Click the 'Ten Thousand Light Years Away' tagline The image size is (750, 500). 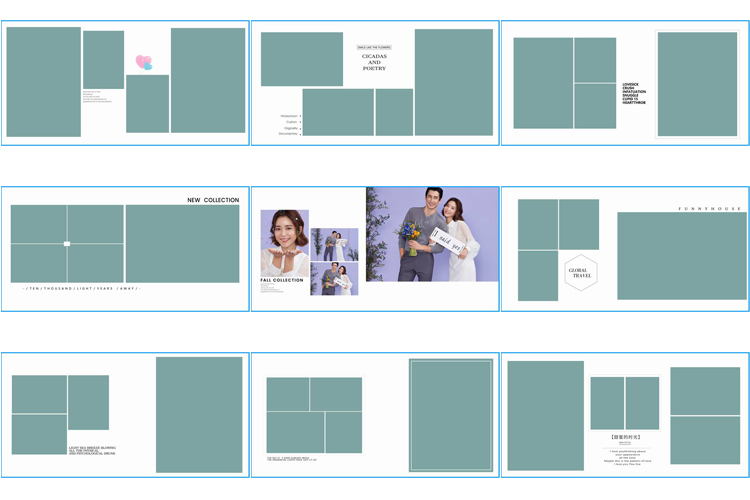tap(82, 289)
